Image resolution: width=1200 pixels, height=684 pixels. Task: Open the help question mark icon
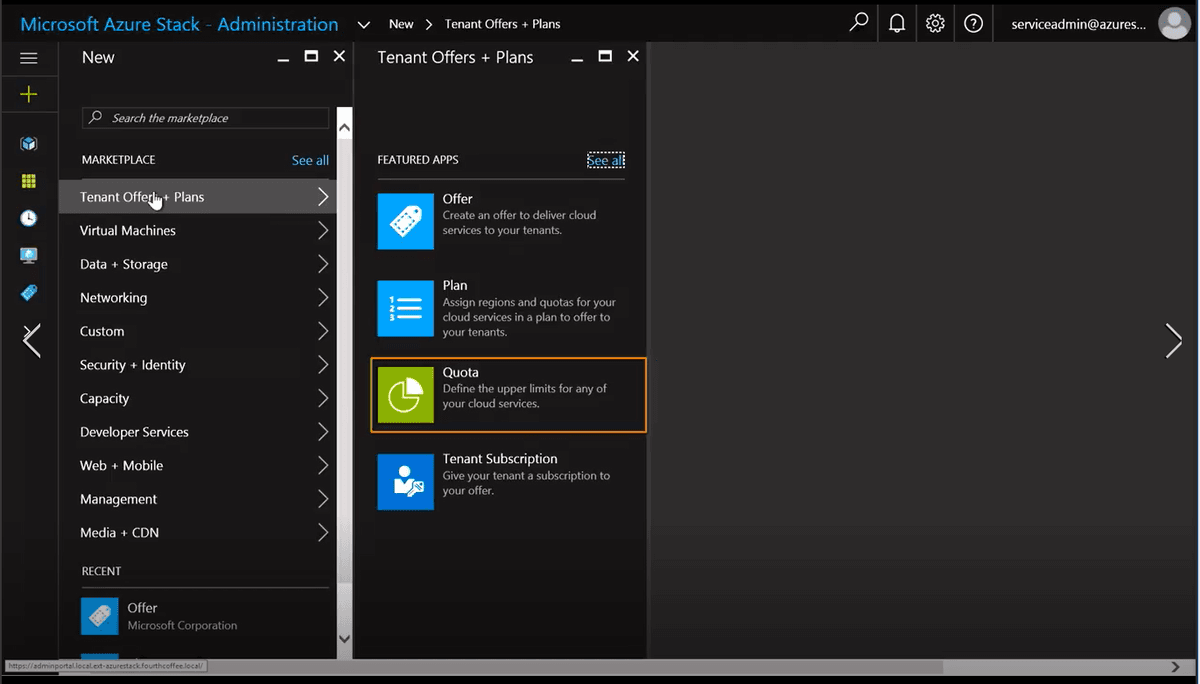coord(973,23)
